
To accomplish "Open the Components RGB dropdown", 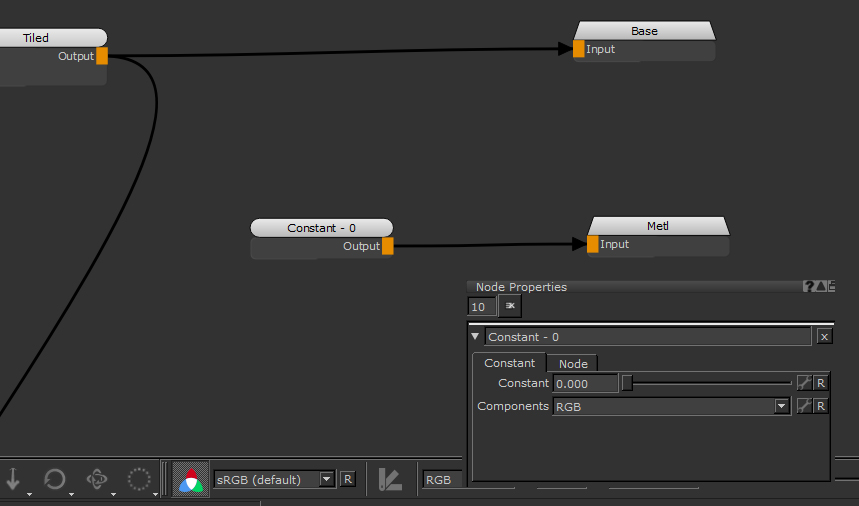I will point(781,406).
